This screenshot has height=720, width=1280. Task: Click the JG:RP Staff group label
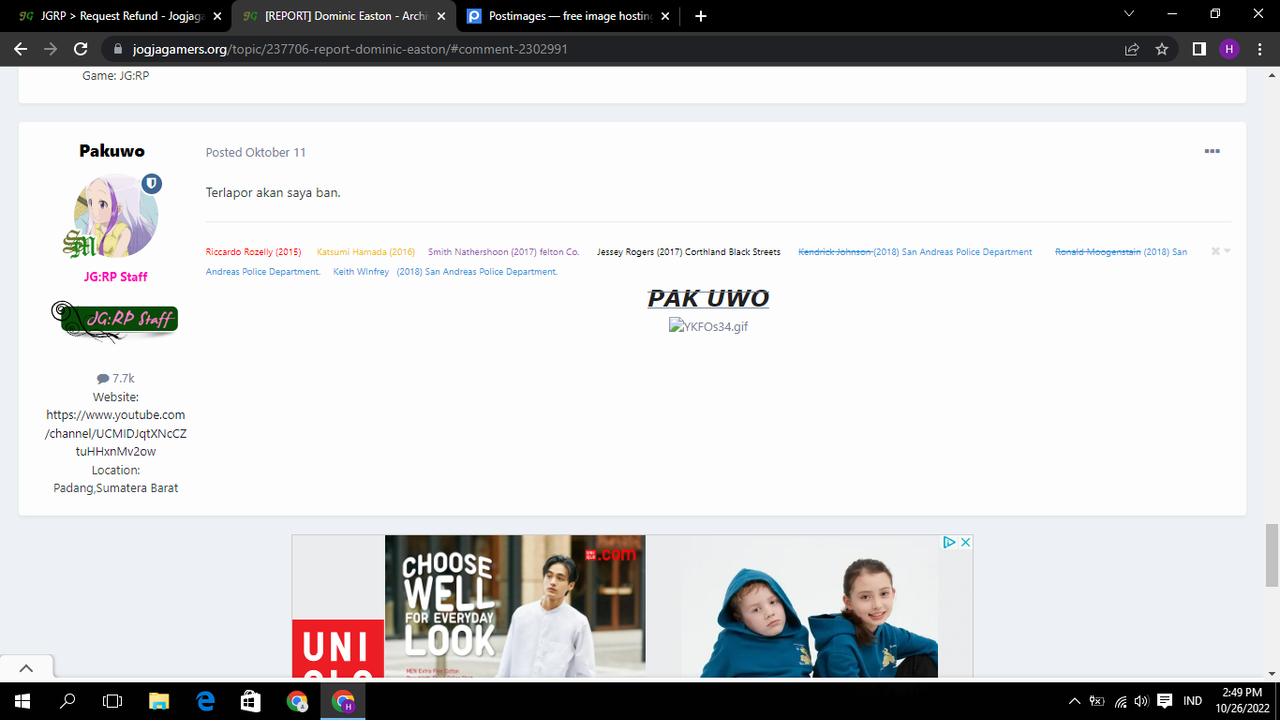pos(116,277)
